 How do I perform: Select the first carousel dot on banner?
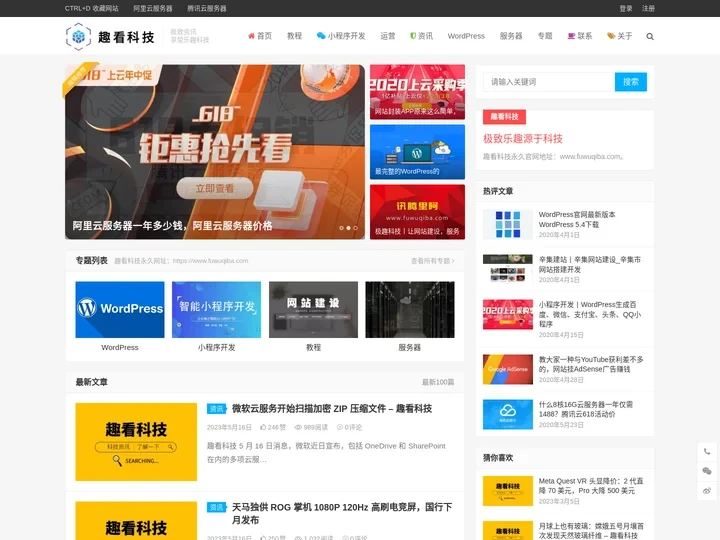pyautogui.click(x=341, y=228)
